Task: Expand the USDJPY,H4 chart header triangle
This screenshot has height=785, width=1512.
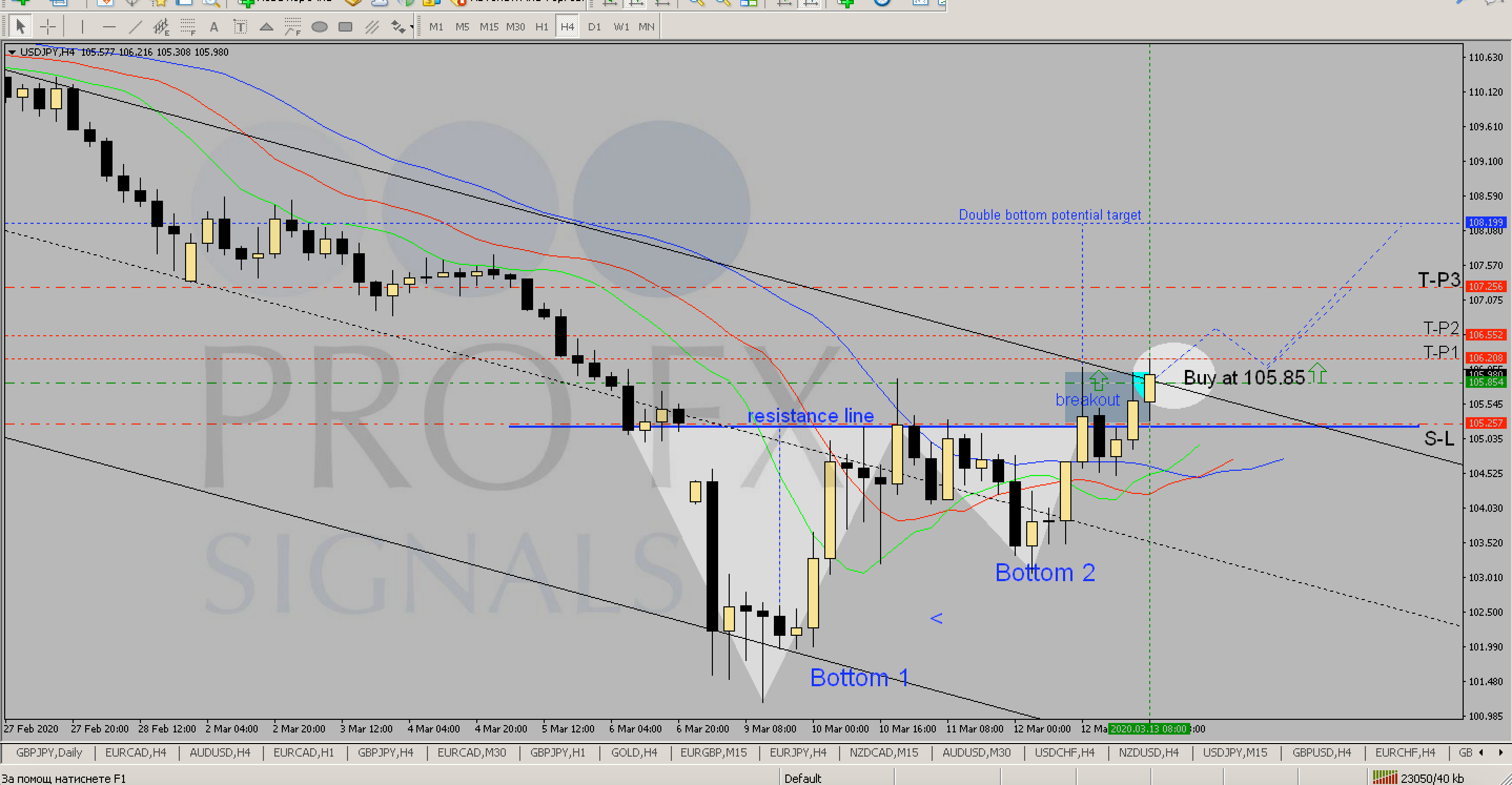Action: (12, 52)
